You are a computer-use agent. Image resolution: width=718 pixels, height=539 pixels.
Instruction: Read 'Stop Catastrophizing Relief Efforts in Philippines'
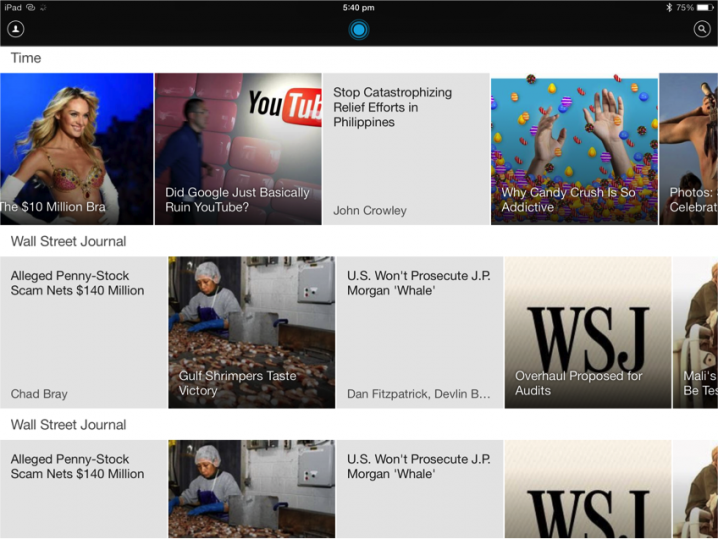tap(406, 149)
